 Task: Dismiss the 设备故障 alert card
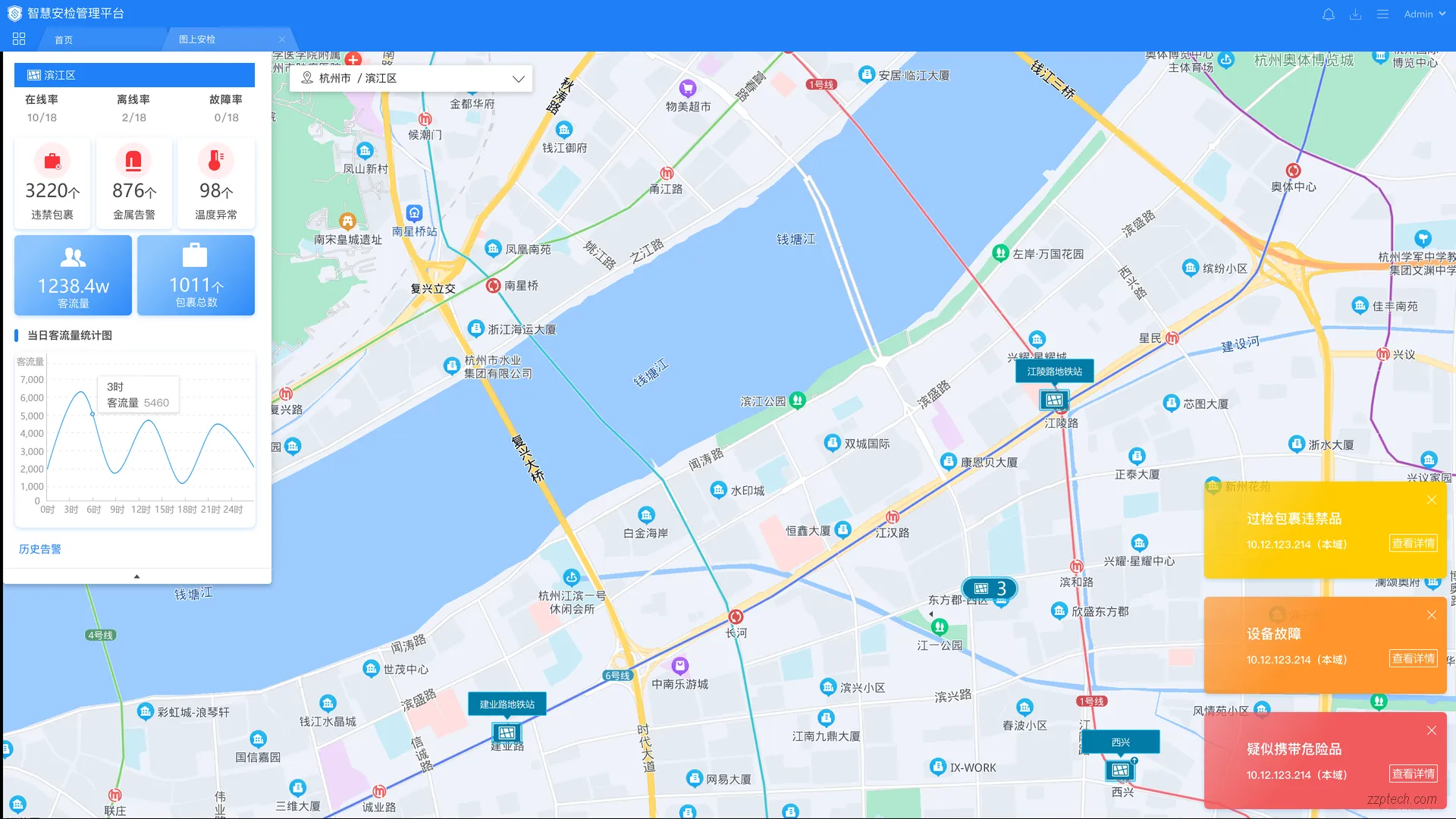coord(1432,615)
